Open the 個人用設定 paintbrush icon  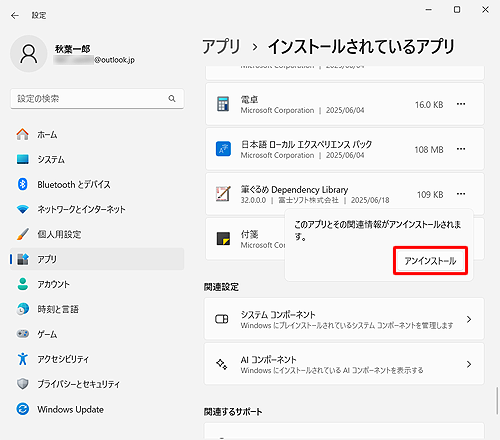pyautogui.click(x=23, y=234)
